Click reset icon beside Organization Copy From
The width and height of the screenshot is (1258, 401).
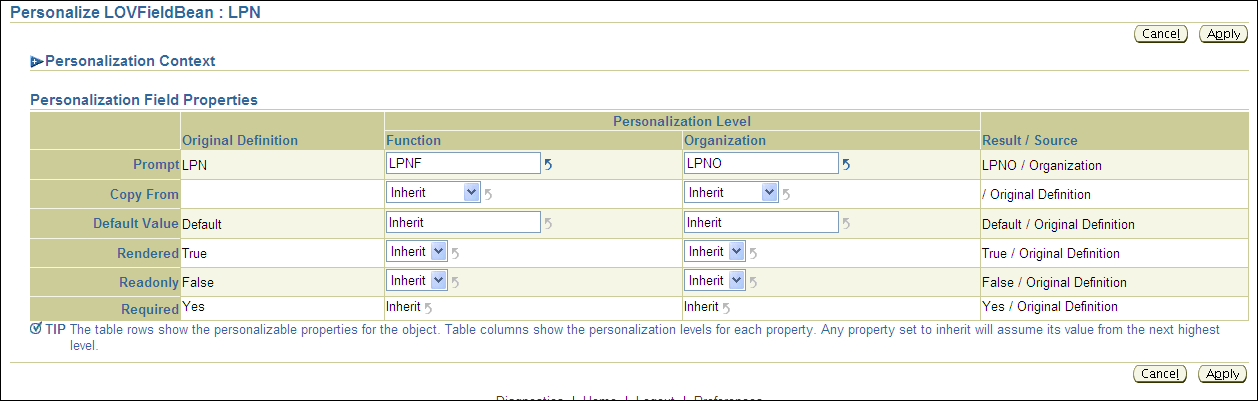point(786,194)
